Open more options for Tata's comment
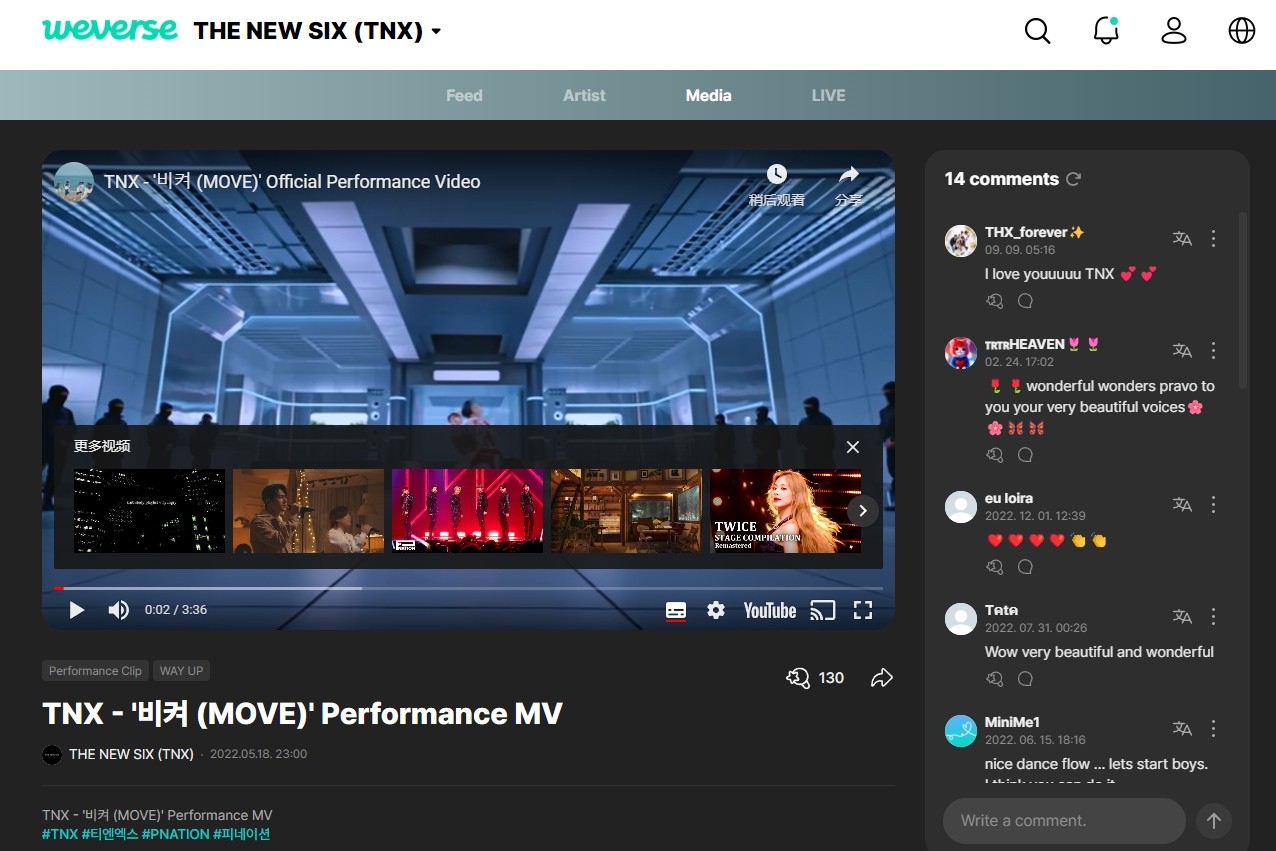The height and width of the screenshot is (851, 1276). coord(1213,616)
